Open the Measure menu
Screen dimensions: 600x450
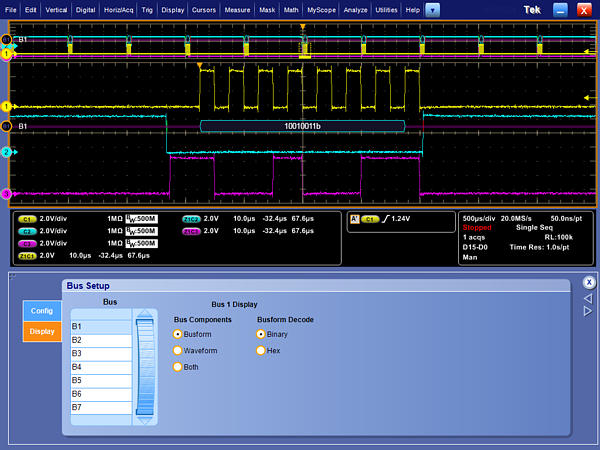(x=237, y=9)
